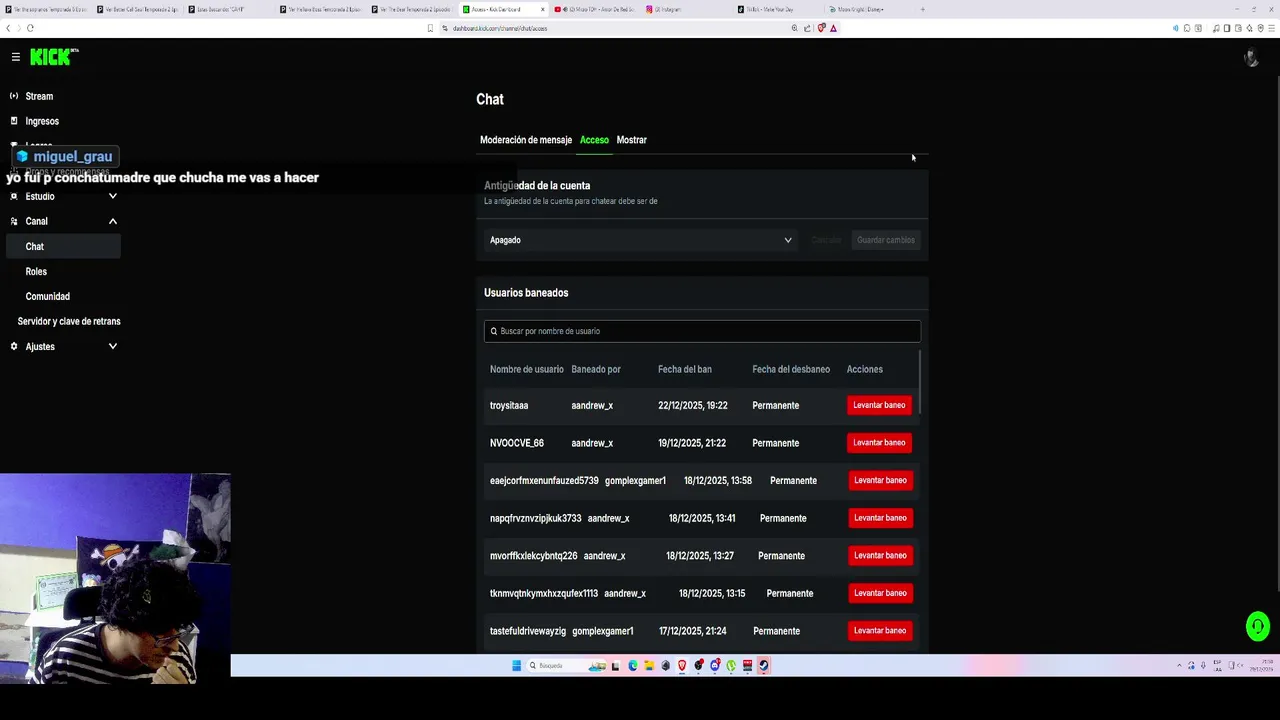The width and height of the screenshot is (1280, 720).
Task: Click the Fecha del desbaneo column header
Action: [791, 369]
